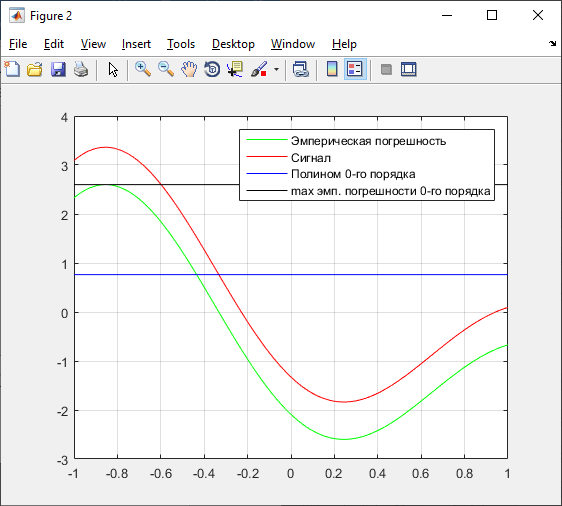Screen dimensions: 562x506
Task: Activate the Zoom Out magnifier tool
Action: [166, 69]
